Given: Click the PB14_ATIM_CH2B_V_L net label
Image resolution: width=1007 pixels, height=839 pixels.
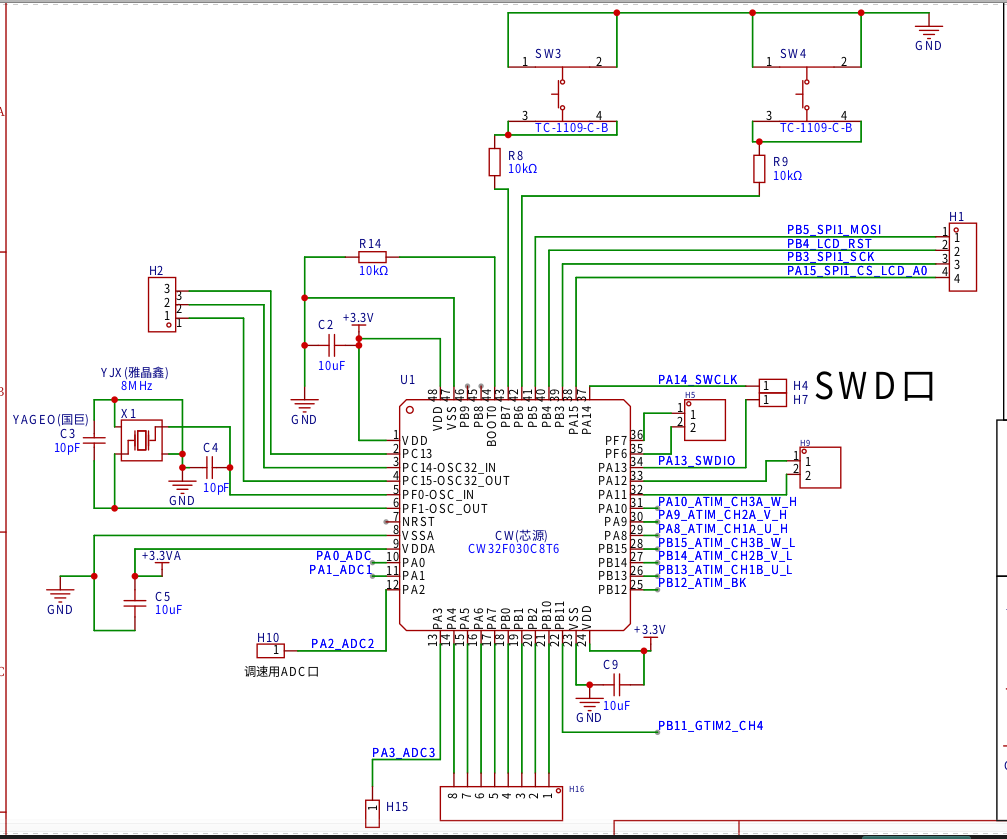Looking at the screenshot, I should point(725,556).
